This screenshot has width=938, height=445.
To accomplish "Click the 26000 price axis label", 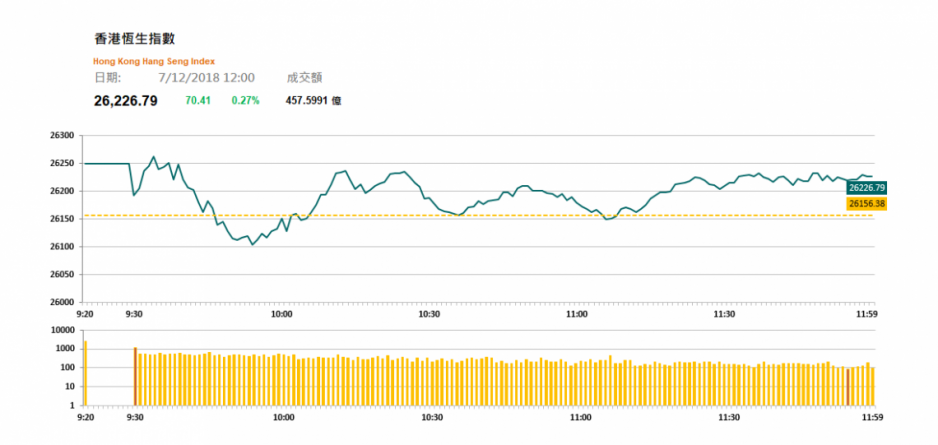I will tap(63, 302).
